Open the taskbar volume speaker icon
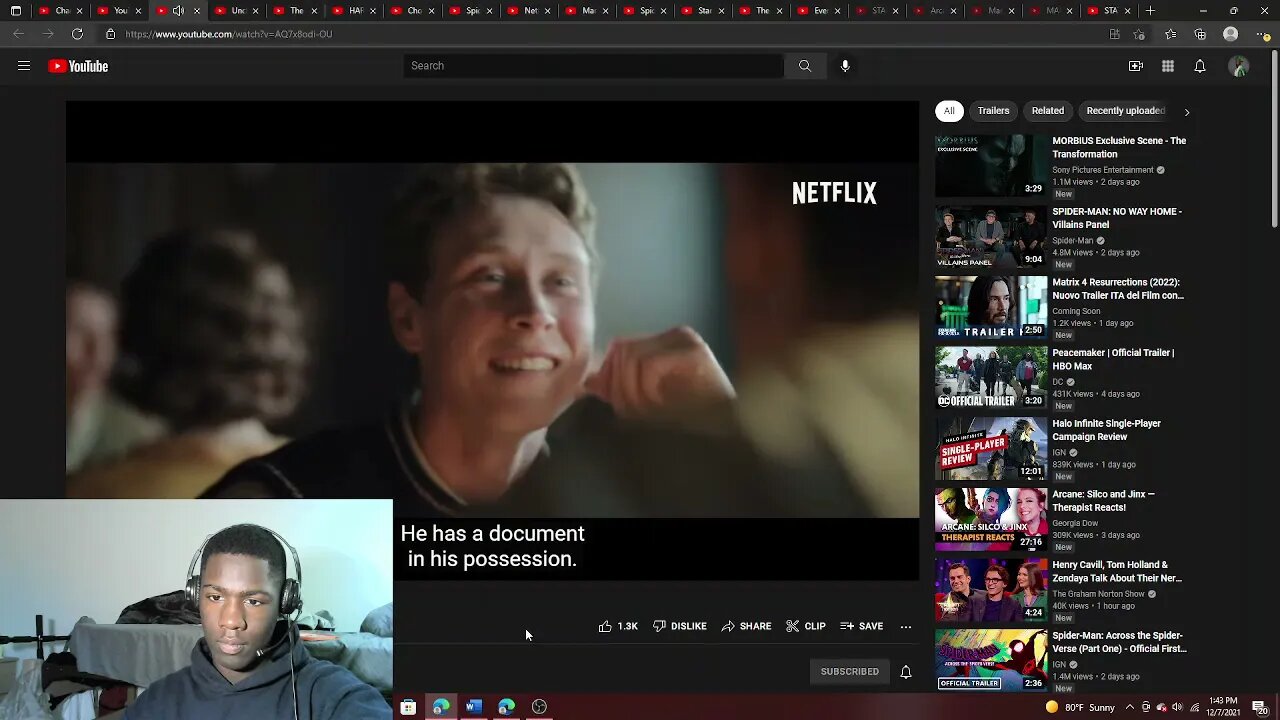Viewport: 1280px width, 720px height. (1177, 708)
